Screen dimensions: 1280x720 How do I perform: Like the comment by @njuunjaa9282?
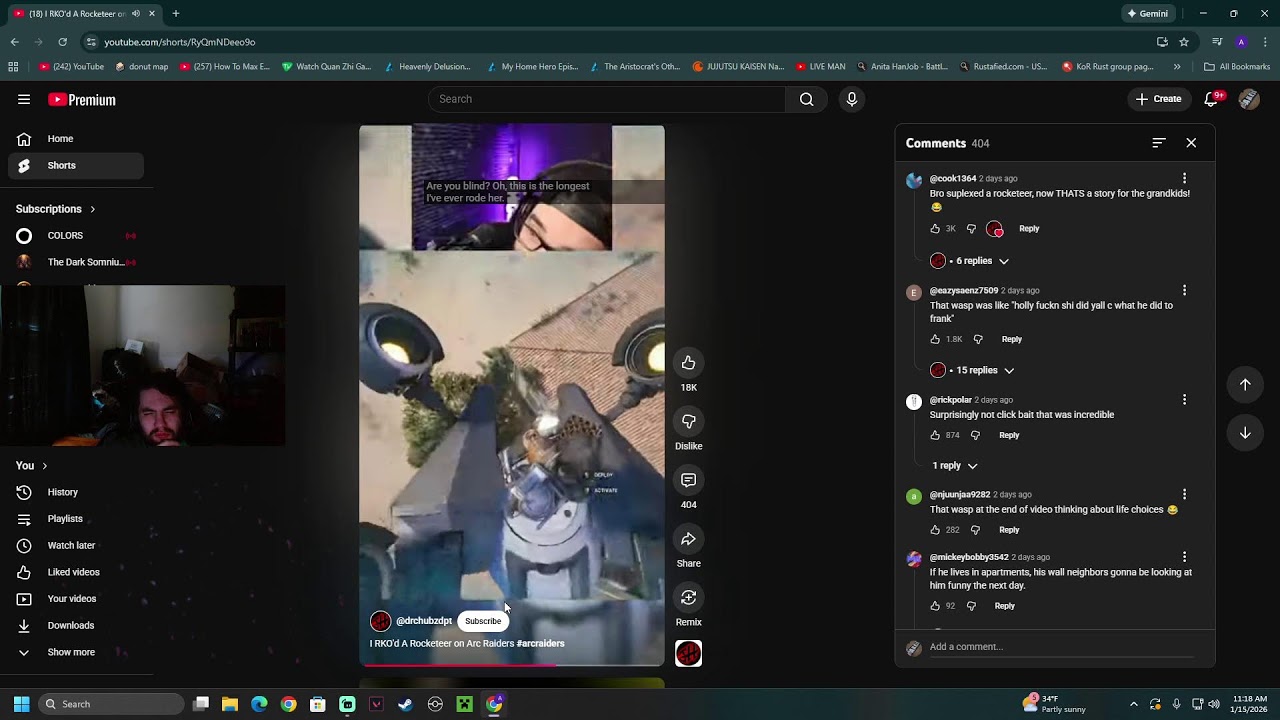[935, 530]
